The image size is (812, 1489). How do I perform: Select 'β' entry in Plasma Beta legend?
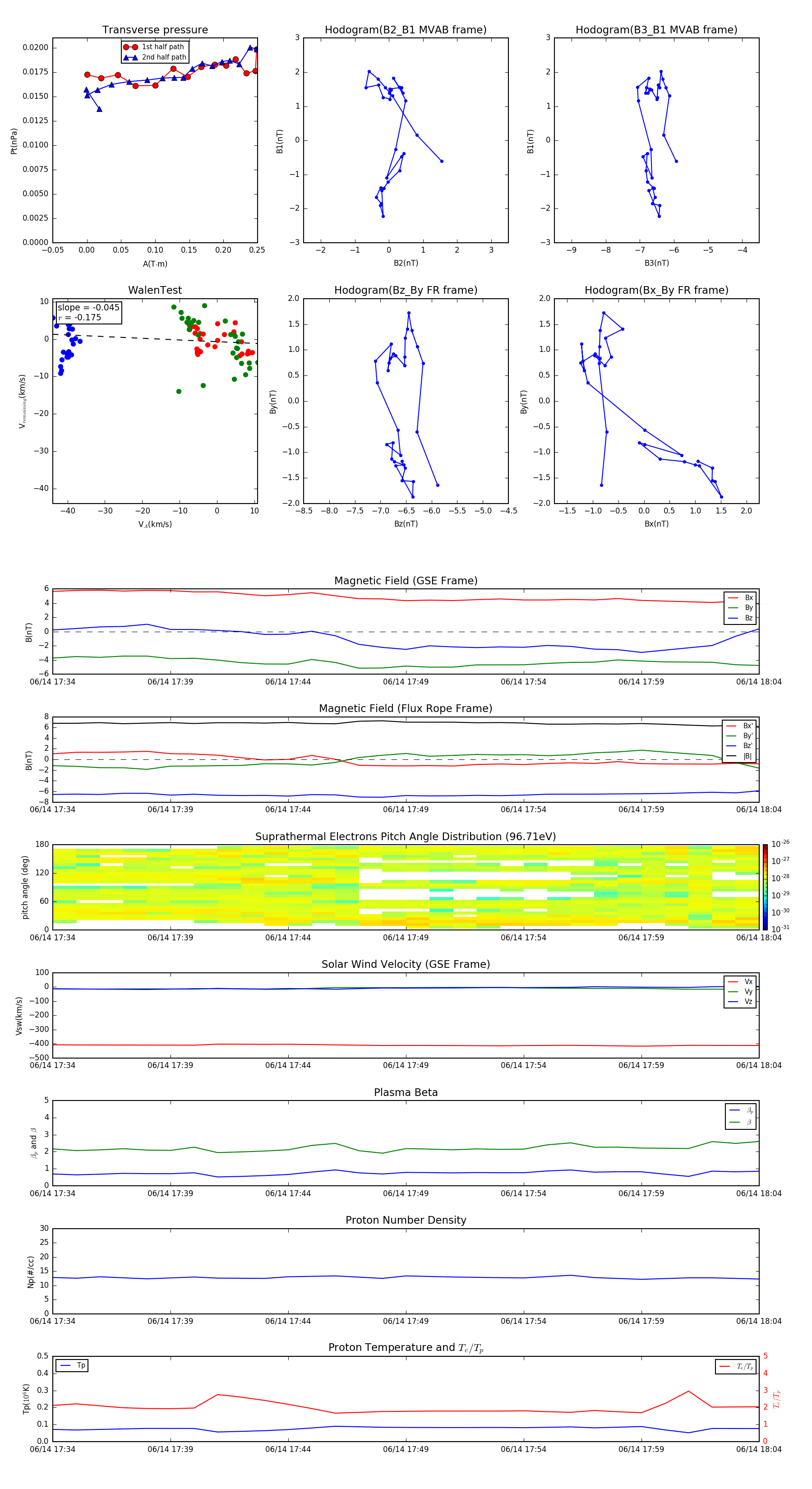pos(741,1123)
